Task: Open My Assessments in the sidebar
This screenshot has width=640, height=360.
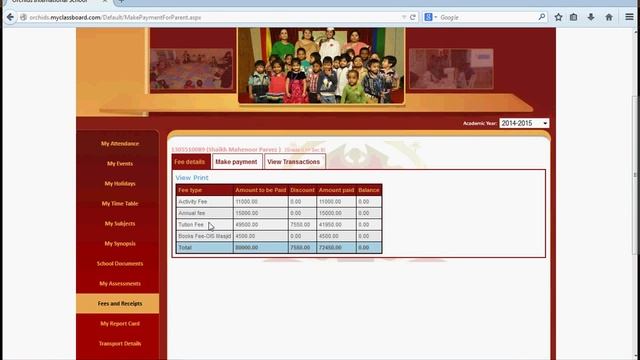Action: click(120, 284)
